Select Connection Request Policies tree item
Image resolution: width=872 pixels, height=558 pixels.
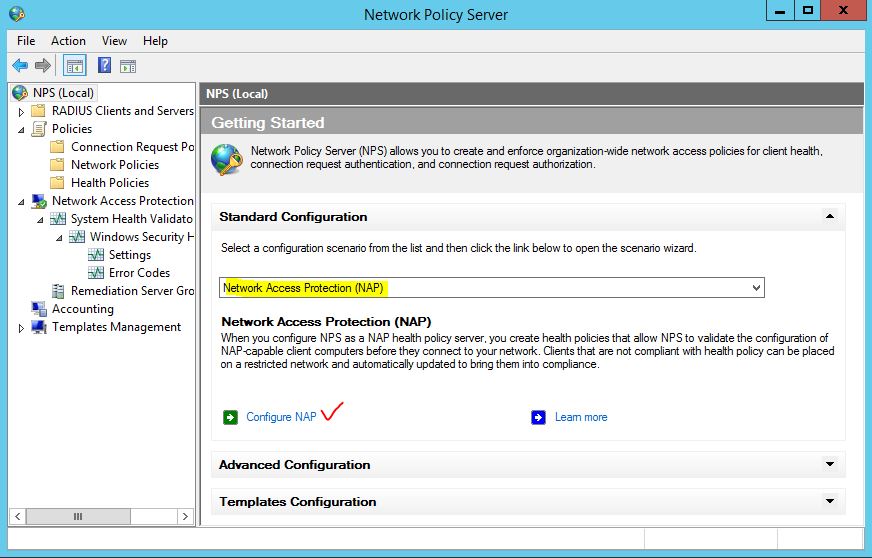coord(132,147)
